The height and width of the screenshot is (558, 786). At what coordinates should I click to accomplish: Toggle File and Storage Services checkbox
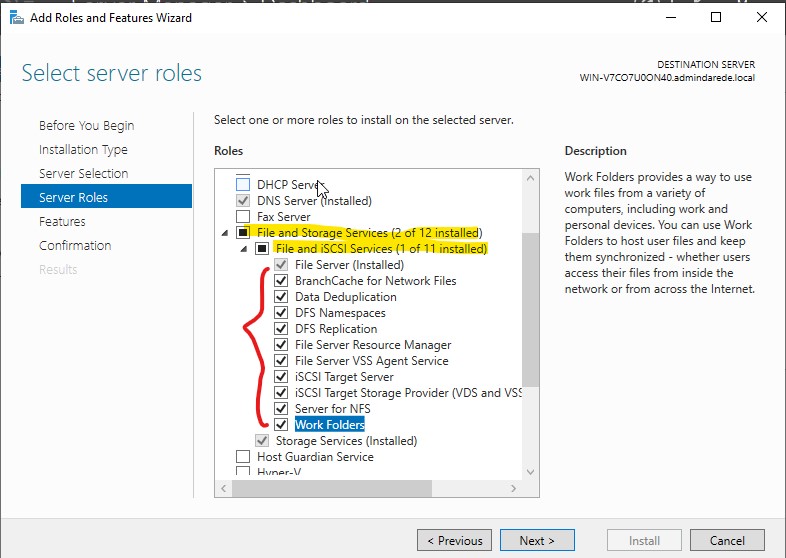click(x=243, y=233)
